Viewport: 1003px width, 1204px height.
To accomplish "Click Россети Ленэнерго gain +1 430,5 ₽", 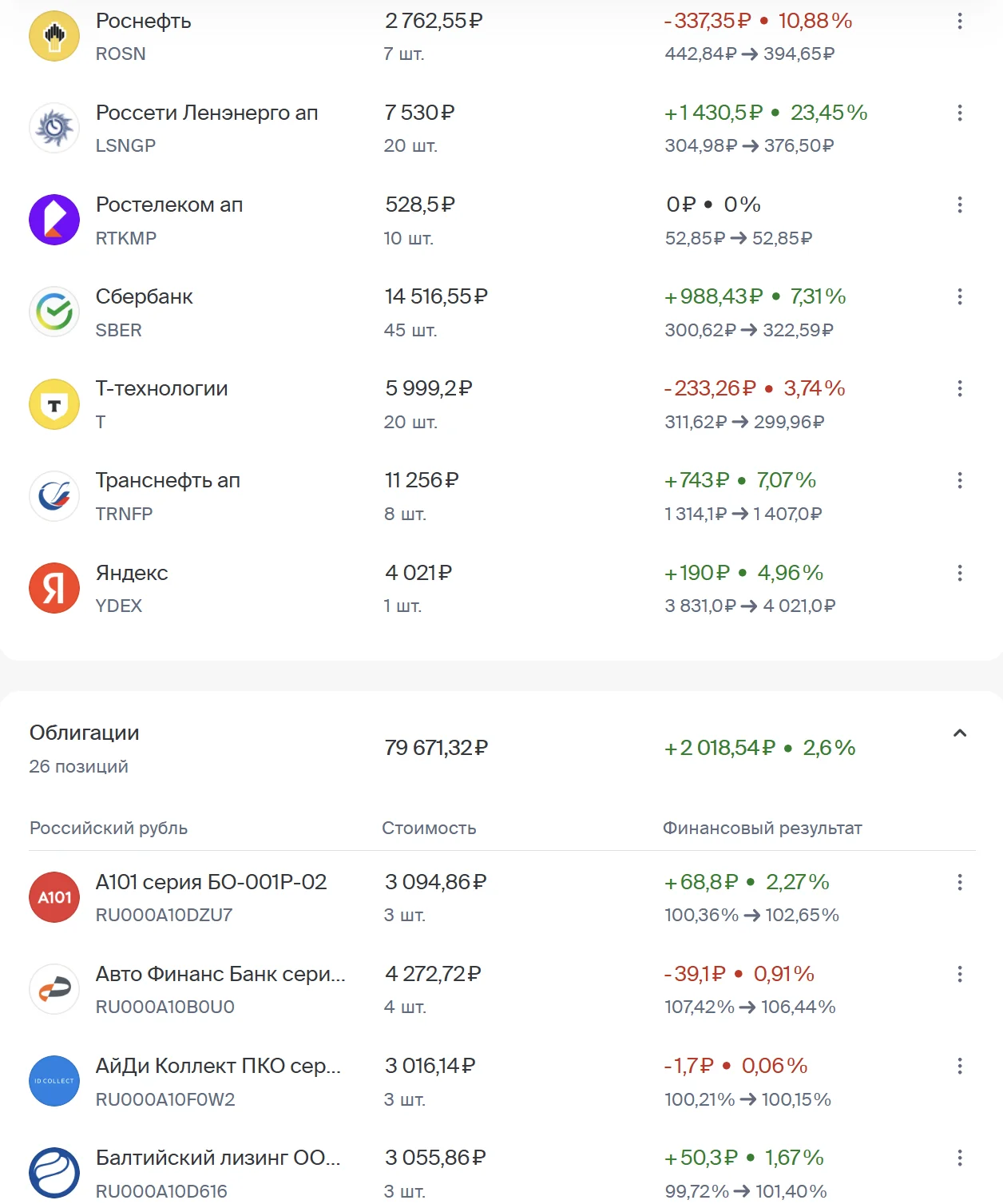I will 714,113.
